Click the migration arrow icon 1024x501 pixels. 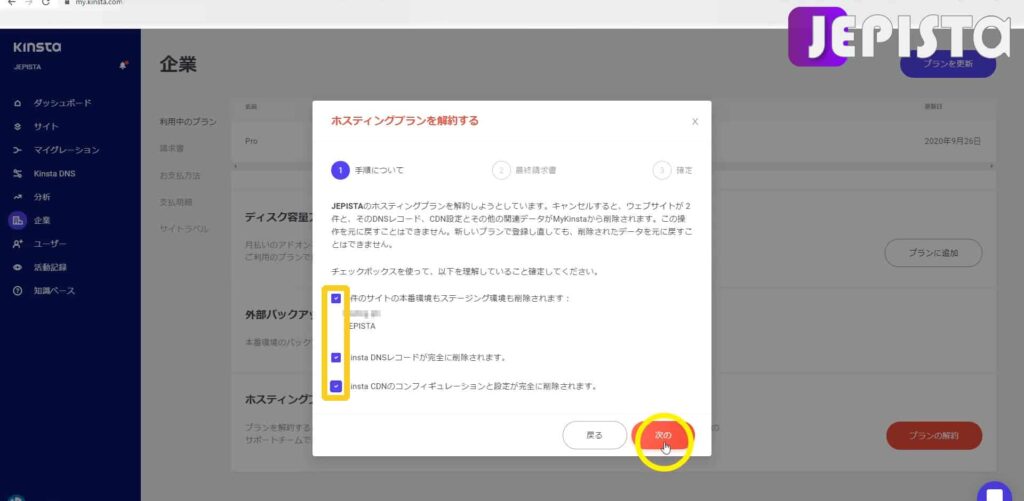pos(18,150)
